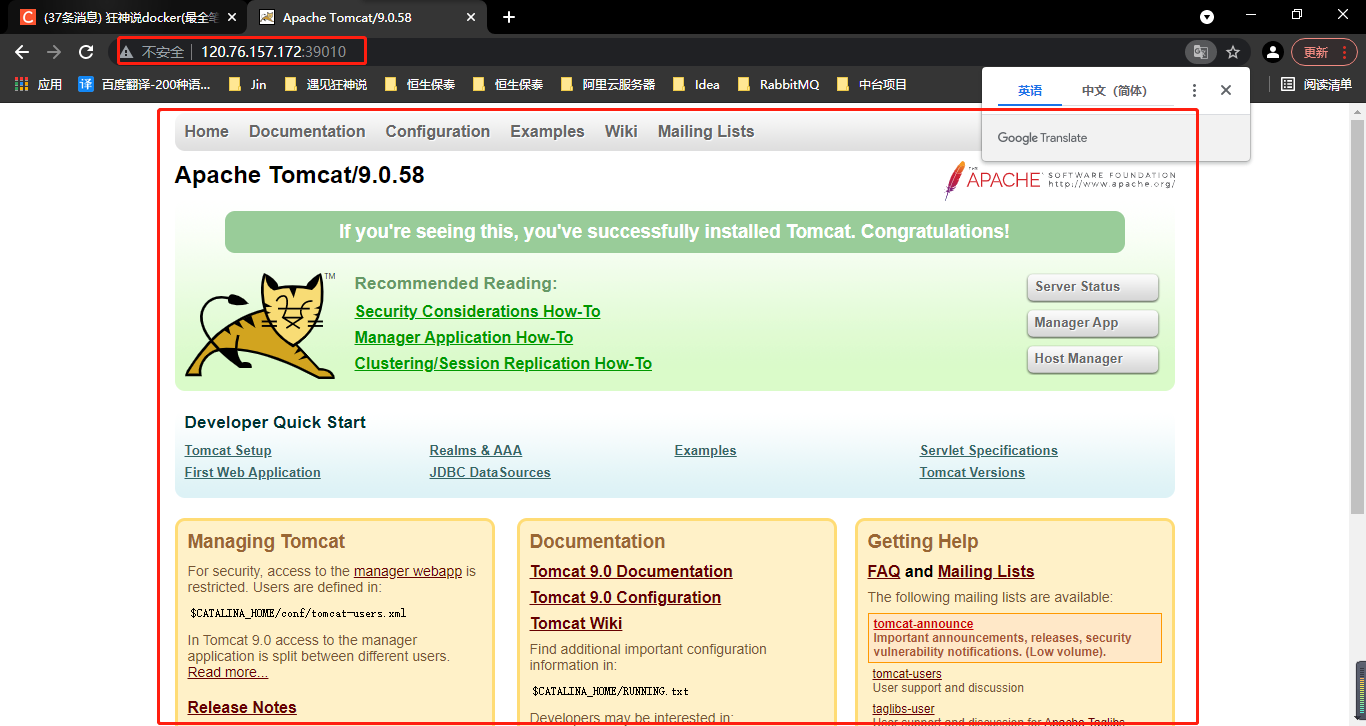Open the FAQ link under Getting Help

884,571
